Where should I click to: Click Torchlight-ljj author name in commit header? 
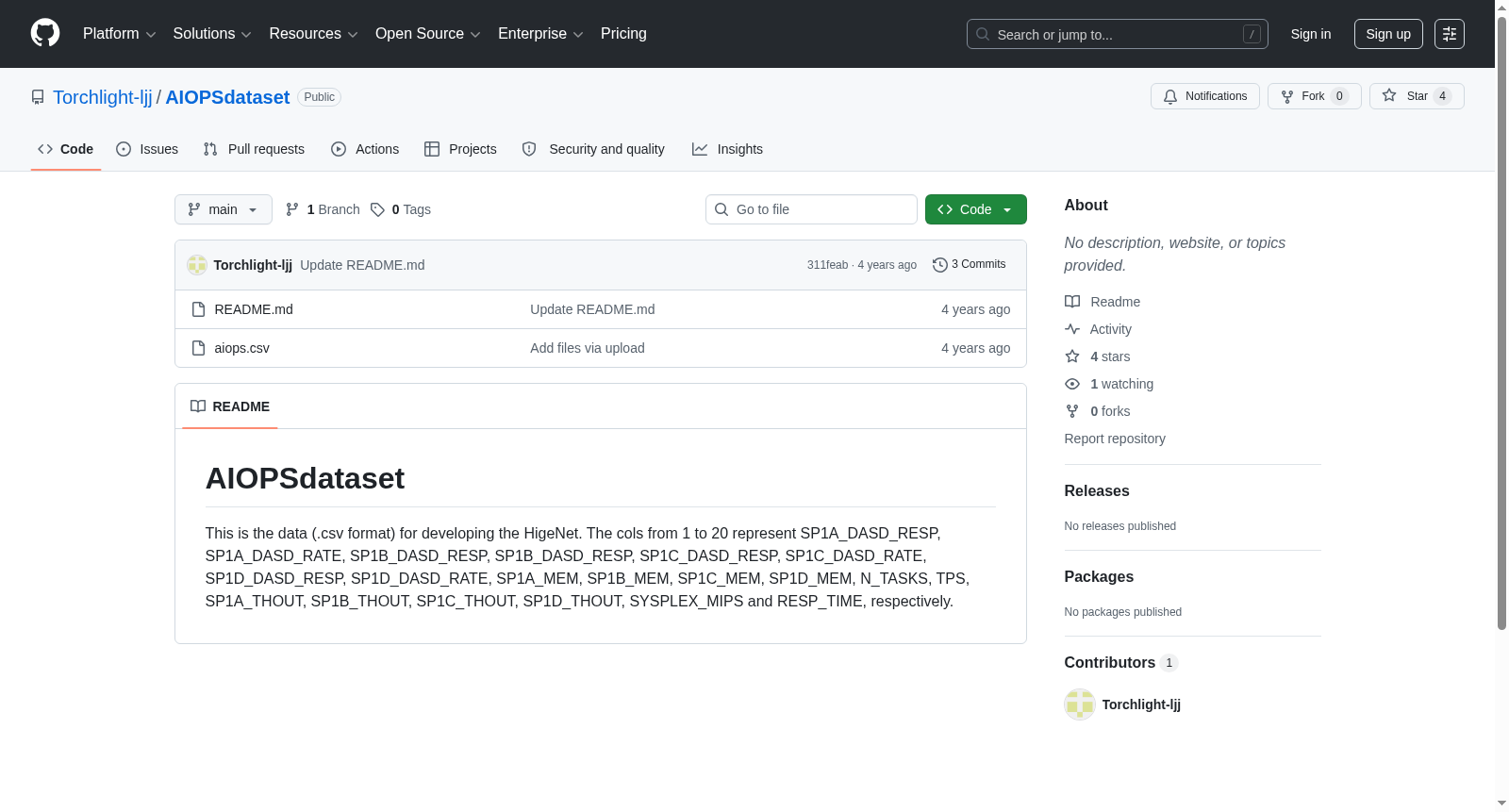(253, 265)
